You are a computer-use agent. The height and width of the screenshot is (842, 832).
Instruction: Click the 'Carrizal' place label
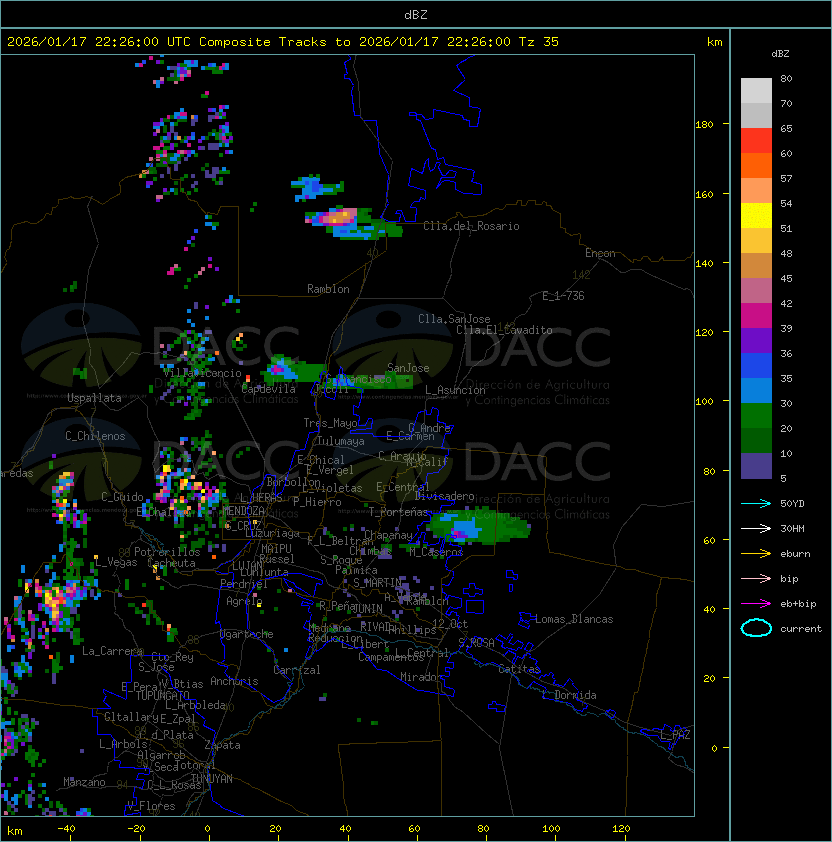point(297,670)
